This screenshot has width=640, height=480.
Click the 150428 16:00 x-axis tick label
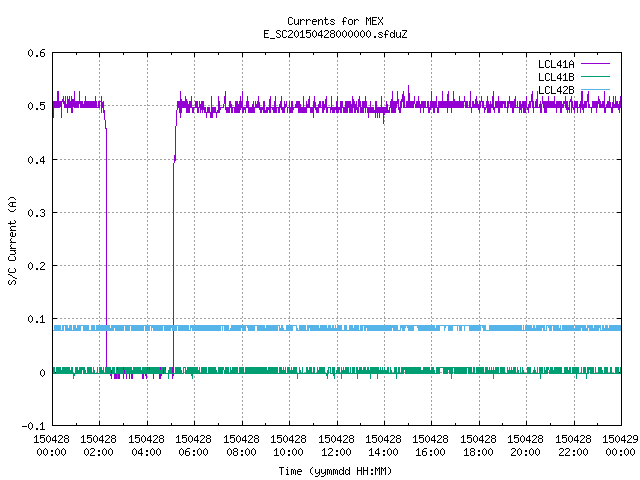pyautogui.click(x=430, y=446)
